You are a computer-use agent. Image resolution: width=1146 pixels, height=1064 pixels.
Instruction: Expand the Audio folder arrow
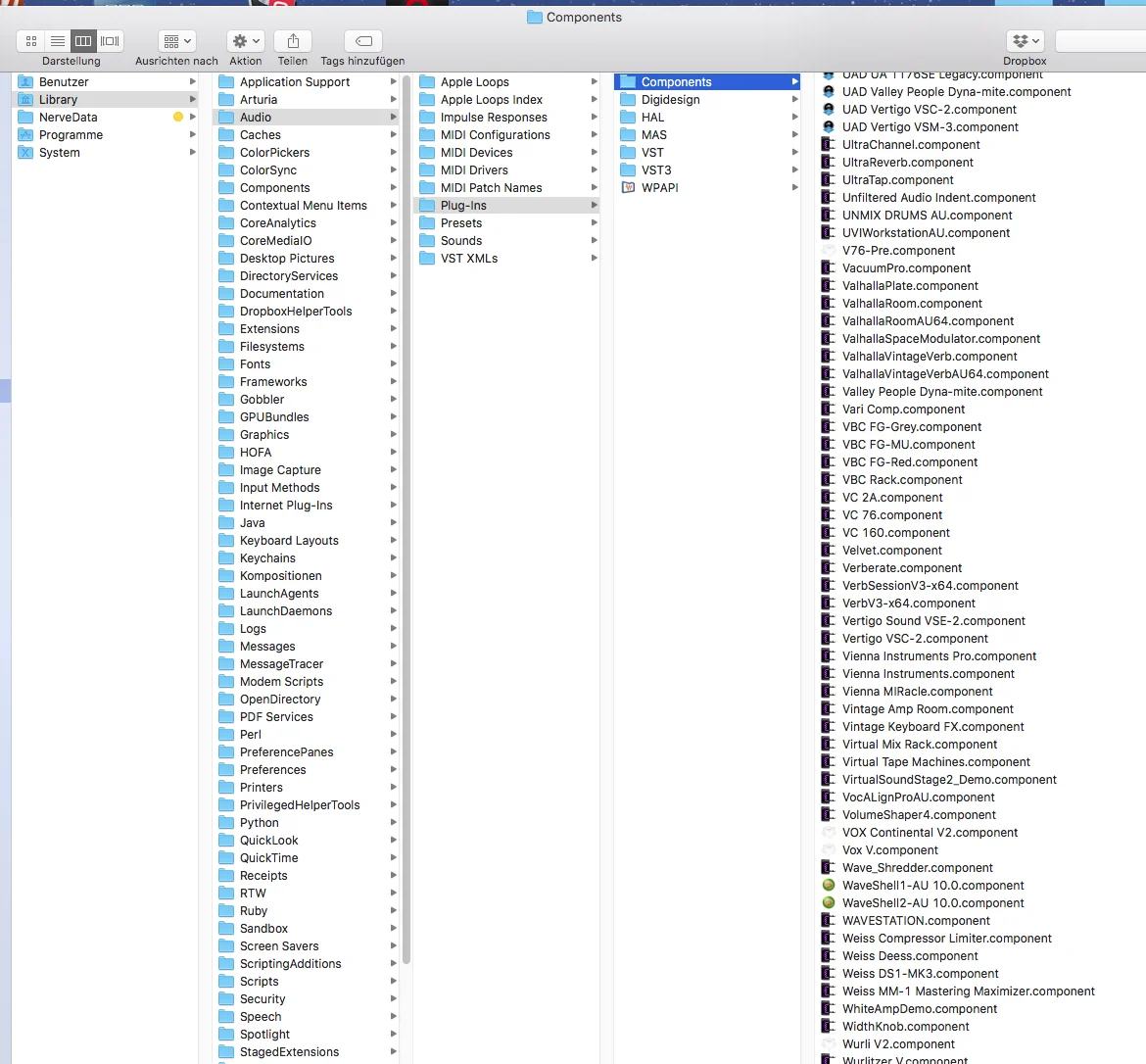coord(393,117)
